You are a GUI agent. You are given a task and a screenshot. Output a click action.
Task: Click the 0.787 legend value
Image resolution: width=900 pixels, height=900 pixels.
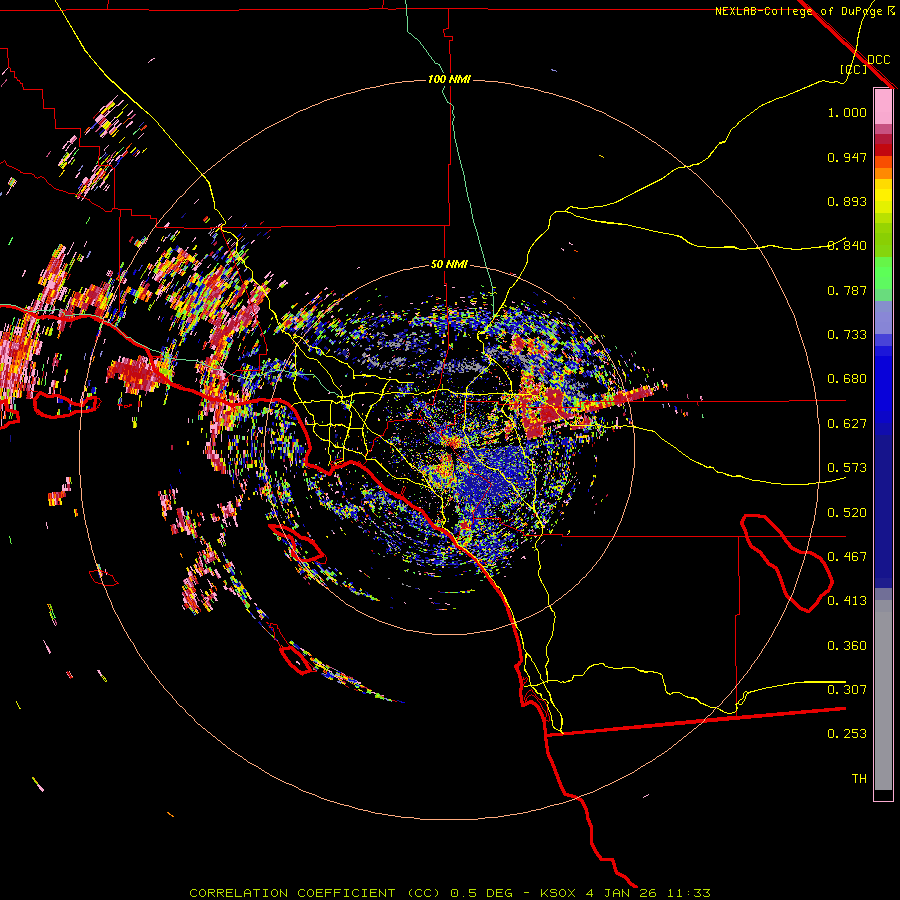tap(847, 290)
